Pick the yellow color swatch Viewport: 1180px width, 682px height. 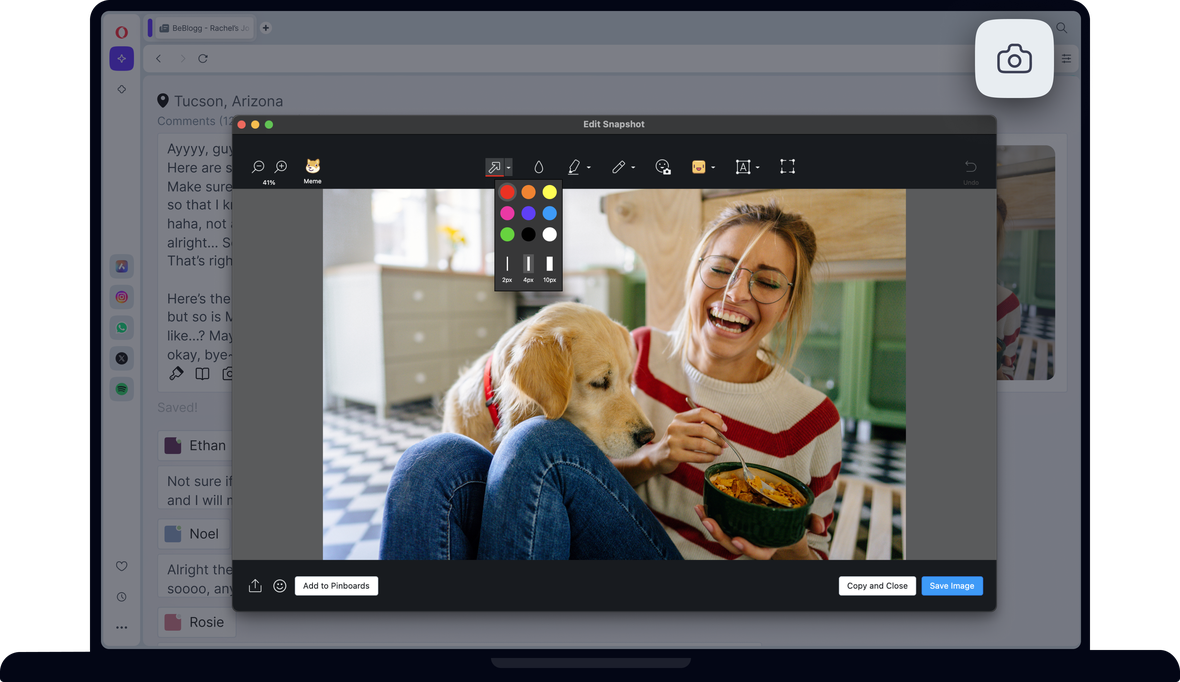click(x=549, y=192)
